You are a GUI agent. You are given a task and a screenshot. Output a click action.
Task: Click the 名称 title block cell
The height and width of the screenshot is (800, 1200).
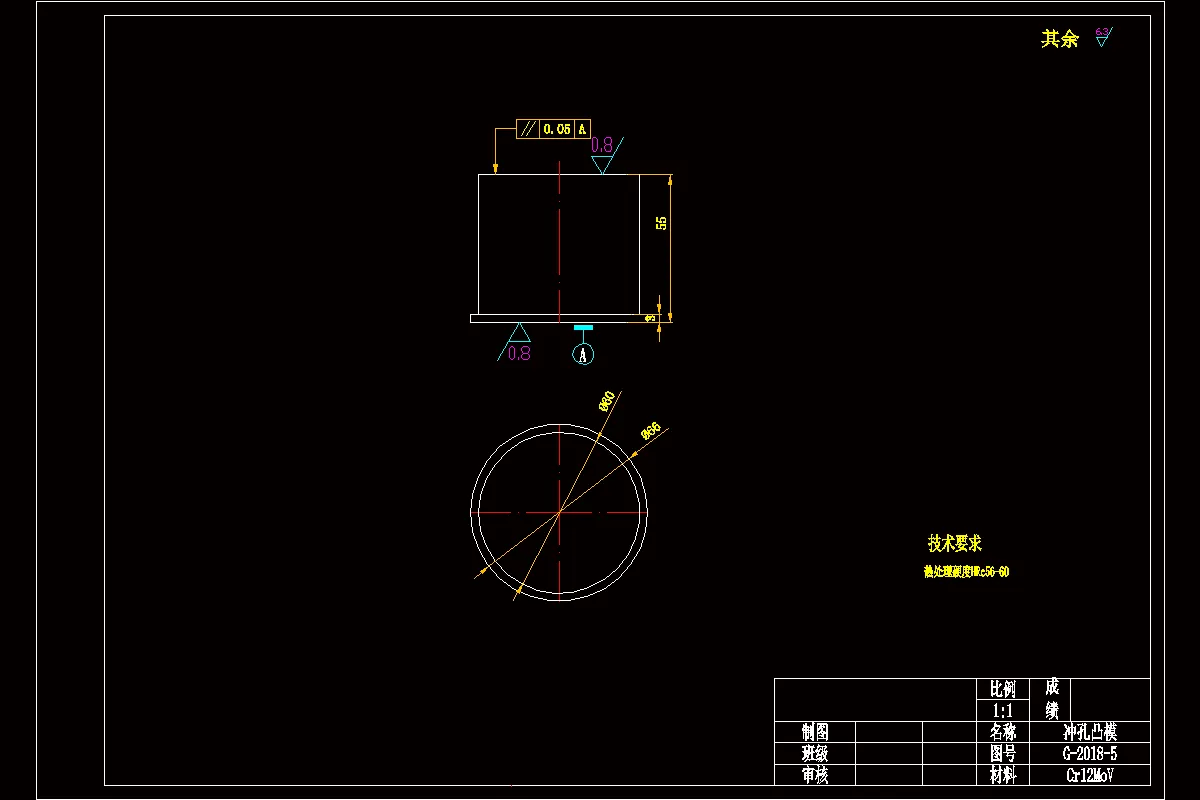pyautogui.click(x=1003, y=732)
